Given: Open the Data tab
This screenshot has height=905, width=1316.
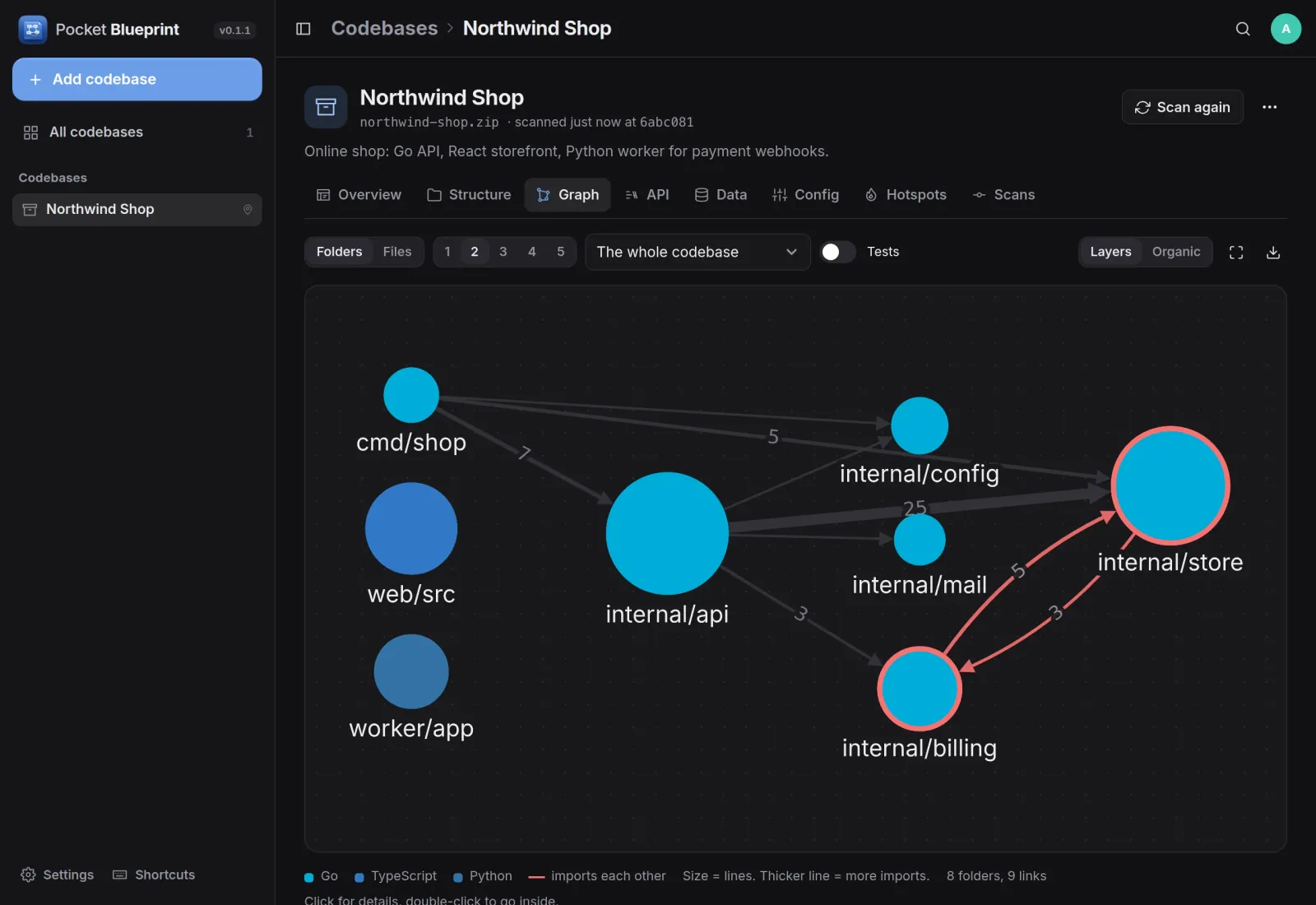Looking at the screenshot, I should tap(721, 195).
